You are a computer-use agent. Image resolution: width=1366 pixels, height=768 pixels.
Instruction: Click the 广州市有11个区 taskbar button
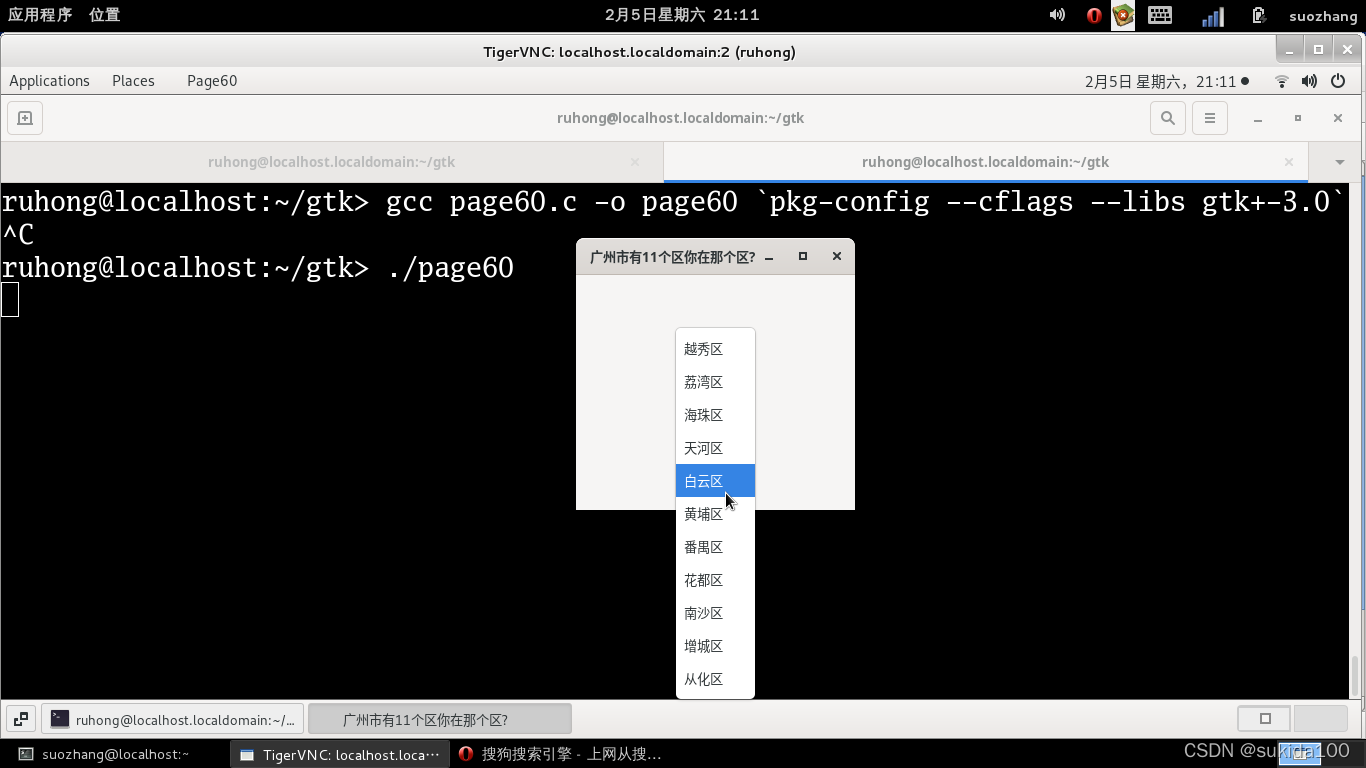pyautogui.click(x=440, y=719)
